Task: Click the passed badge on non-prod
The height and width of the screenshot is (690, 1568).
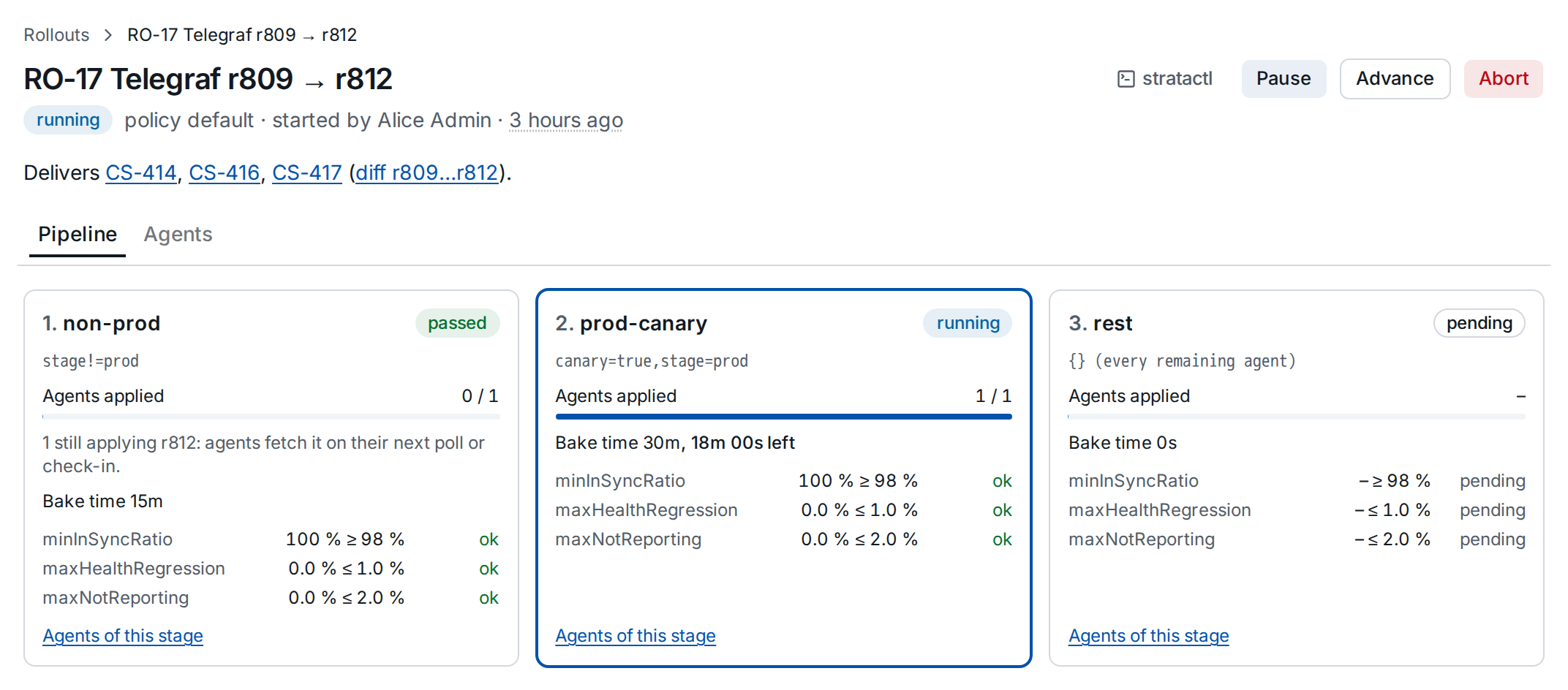Action: pyautogui.click(x=457, y=323)
